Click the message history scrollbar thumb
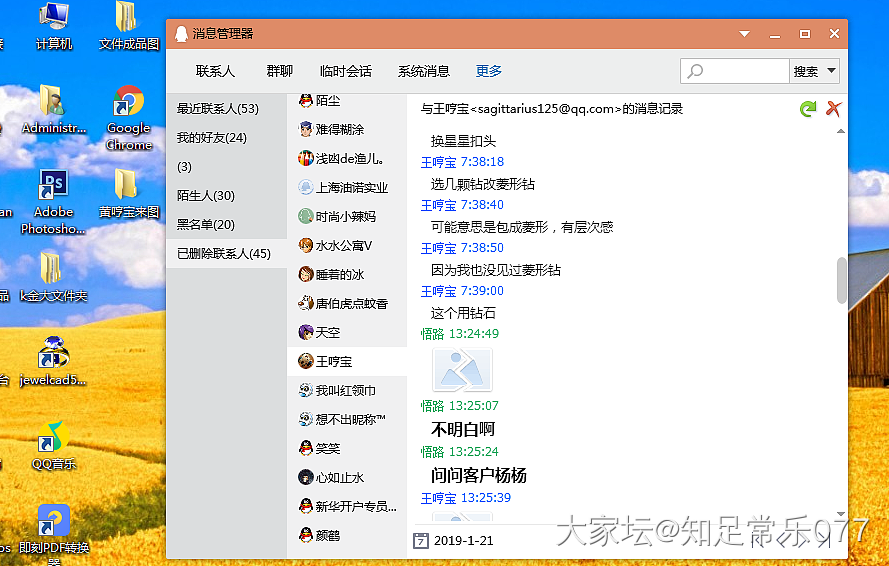 pyautogui.click(x=841, y=280)
